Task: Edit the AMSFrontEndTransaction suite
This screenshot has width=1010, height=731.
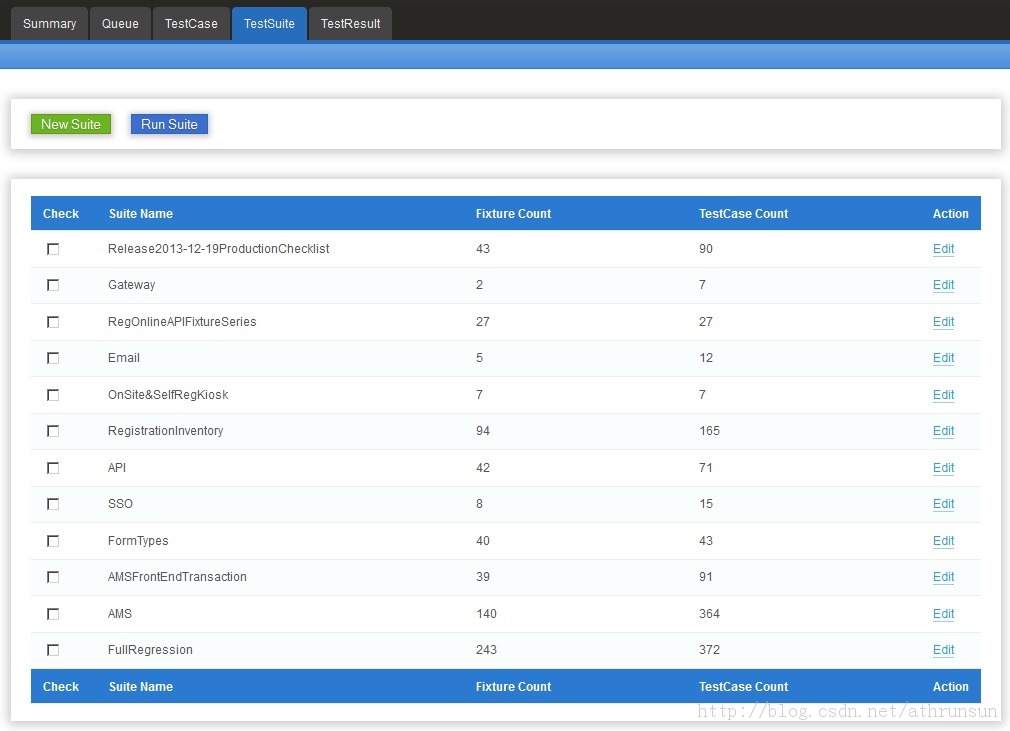Action: click(943, 577)
